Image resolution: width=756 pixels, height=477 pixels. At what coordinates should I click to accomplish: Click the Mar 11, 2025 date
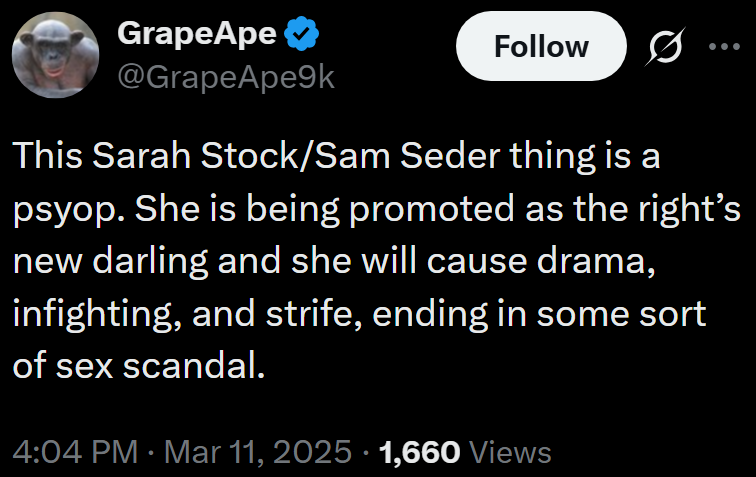click(258, 452)
